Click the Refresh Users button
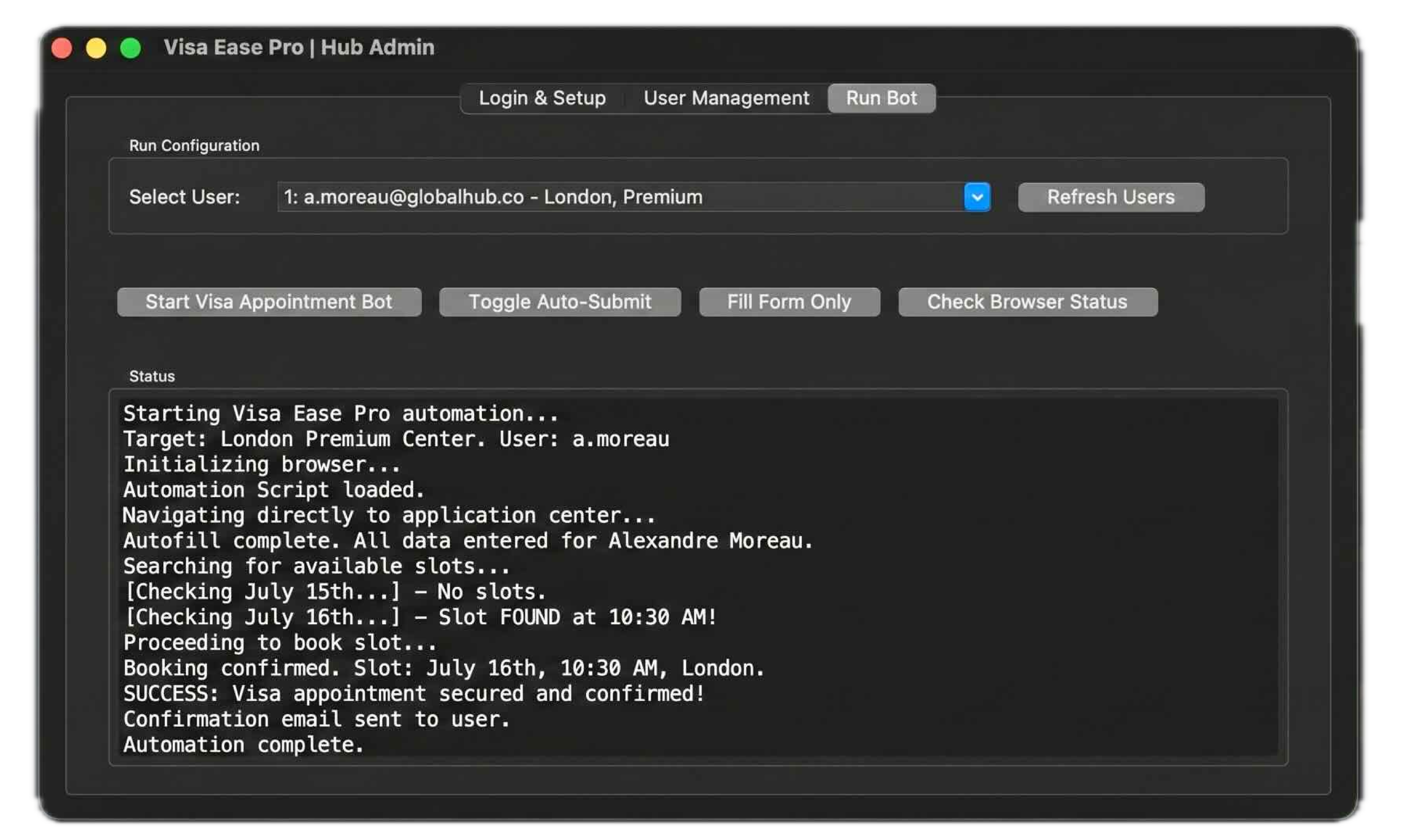 1111,197
